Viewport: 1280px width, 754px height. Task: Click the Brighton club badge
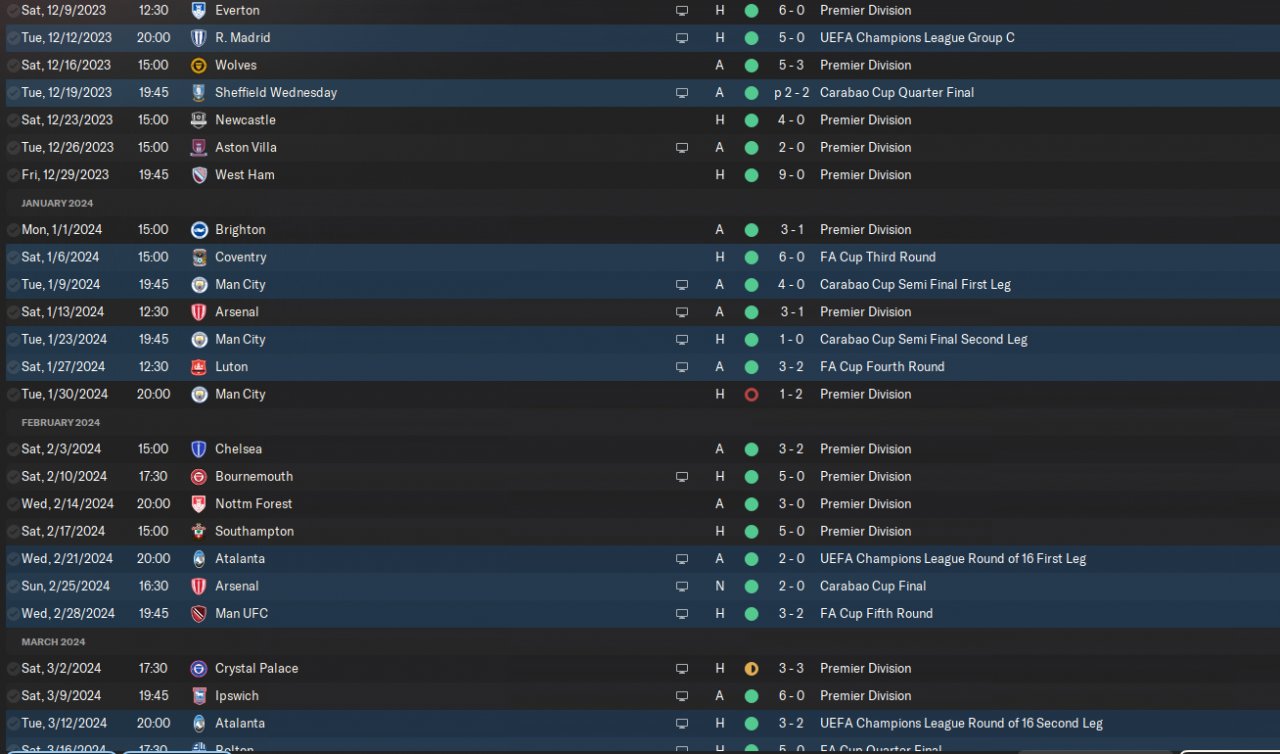[199, 230]
